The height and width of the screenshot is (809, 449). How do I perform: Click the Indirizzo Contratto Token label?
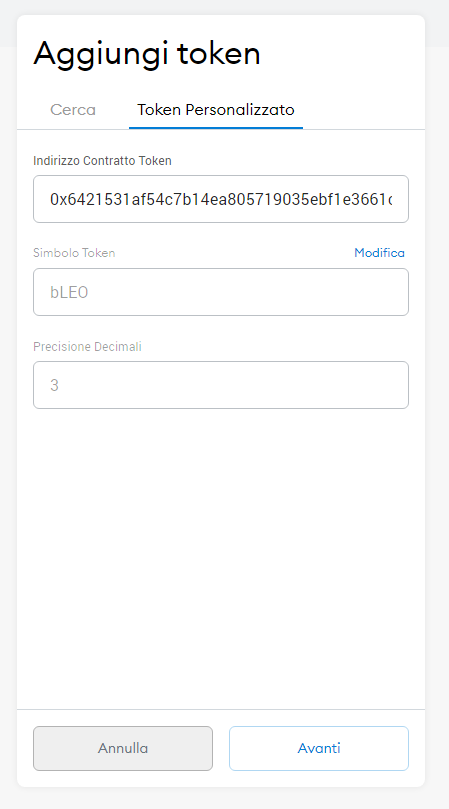pos(102,160)
